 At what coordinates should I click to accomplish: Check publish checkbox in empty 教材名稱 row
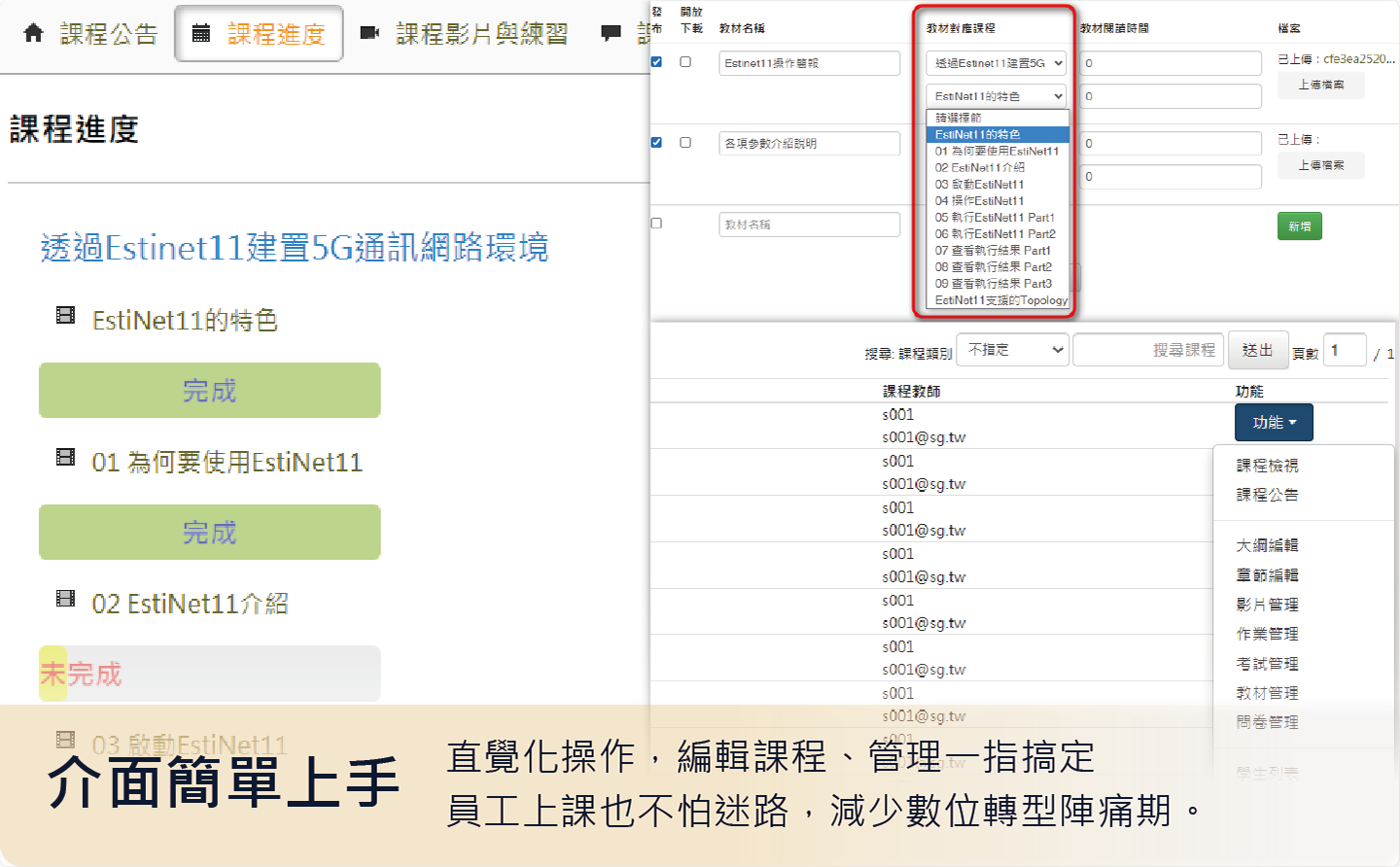click(656, 224)
